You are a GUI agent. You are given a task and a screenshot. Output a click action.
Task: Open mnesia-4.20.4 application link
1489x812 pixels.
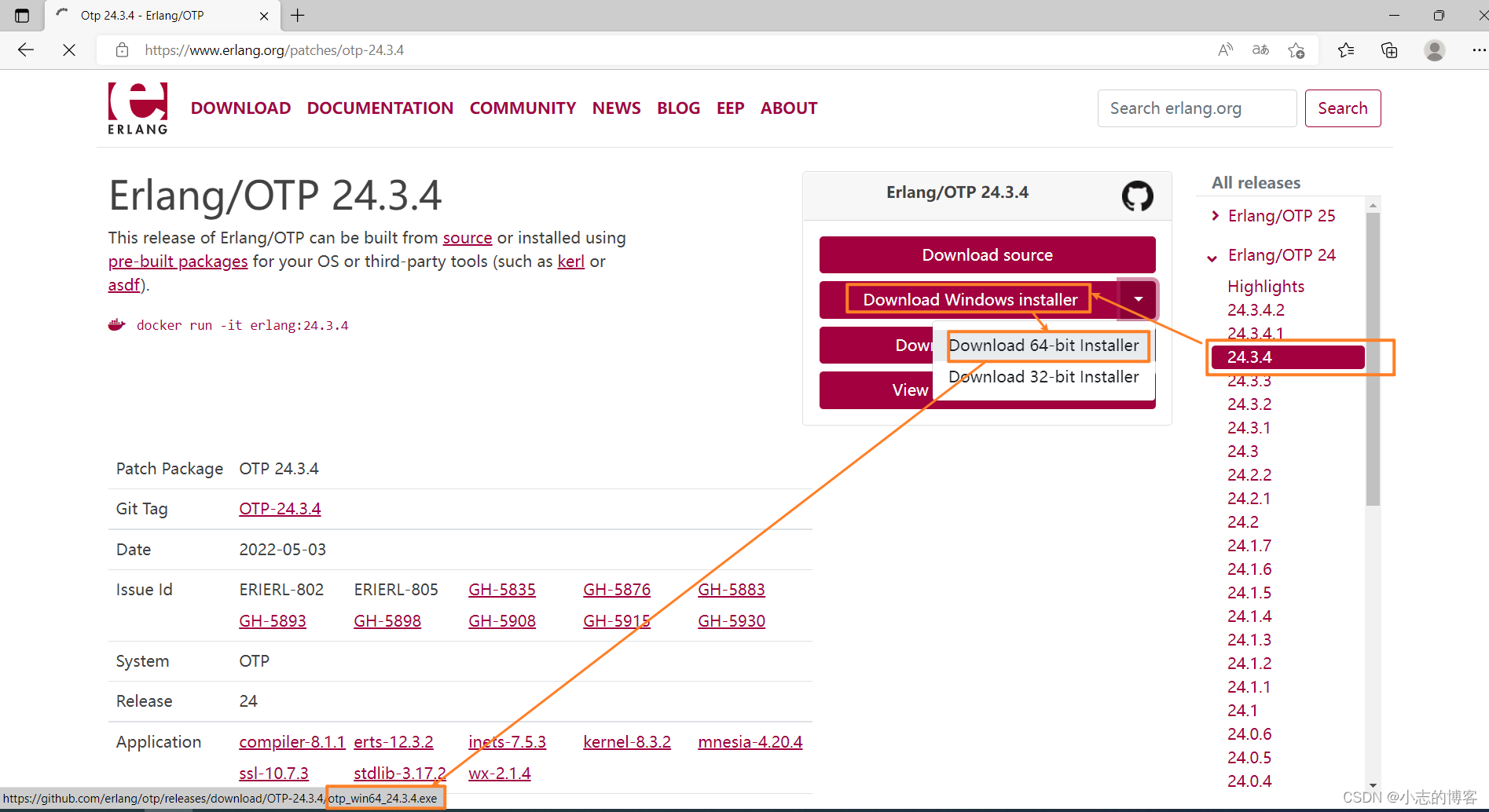point(750,742)
